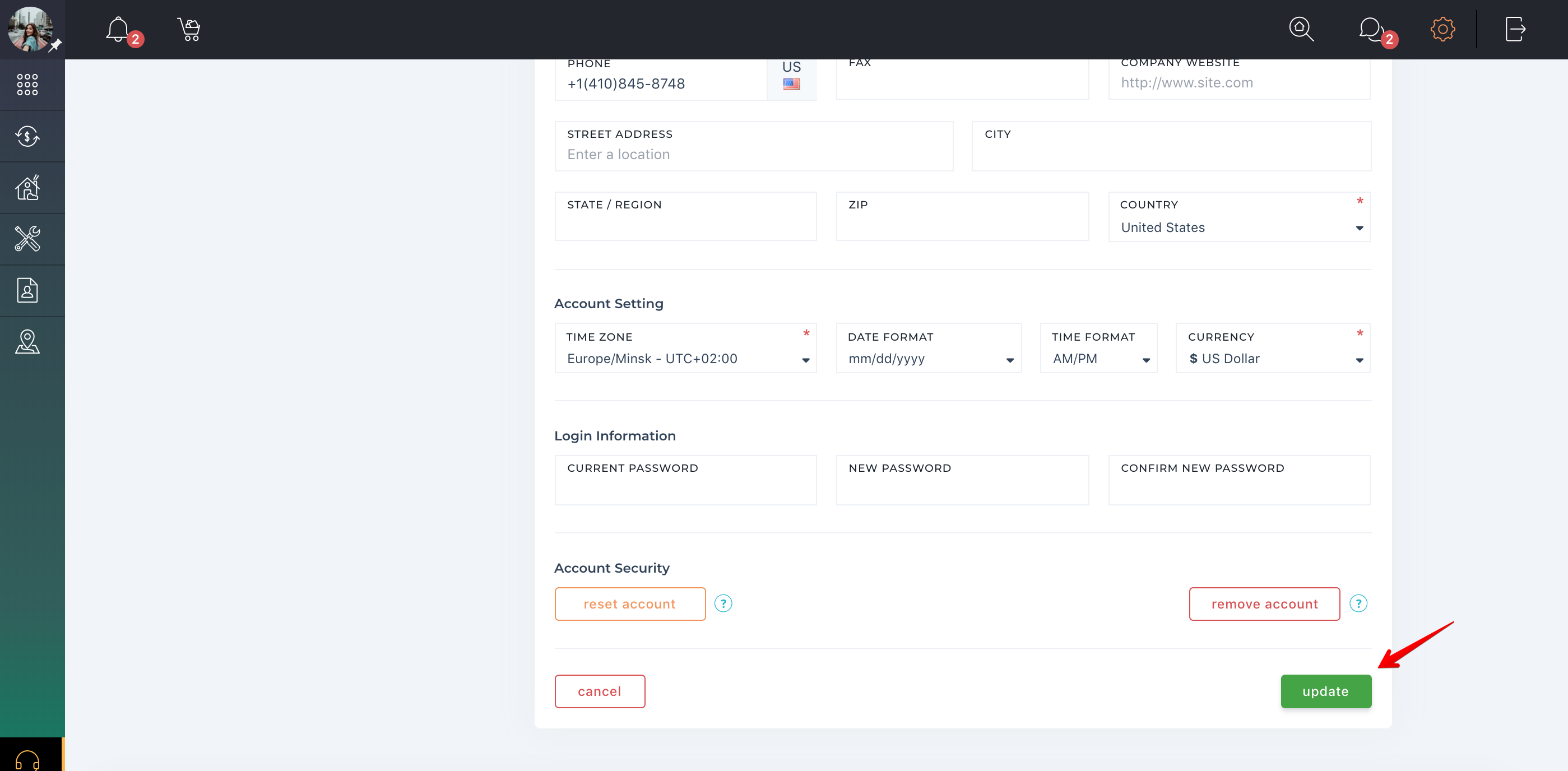Open the notifications bell icon
1568x771 pixels.
[x=118, y=29]
